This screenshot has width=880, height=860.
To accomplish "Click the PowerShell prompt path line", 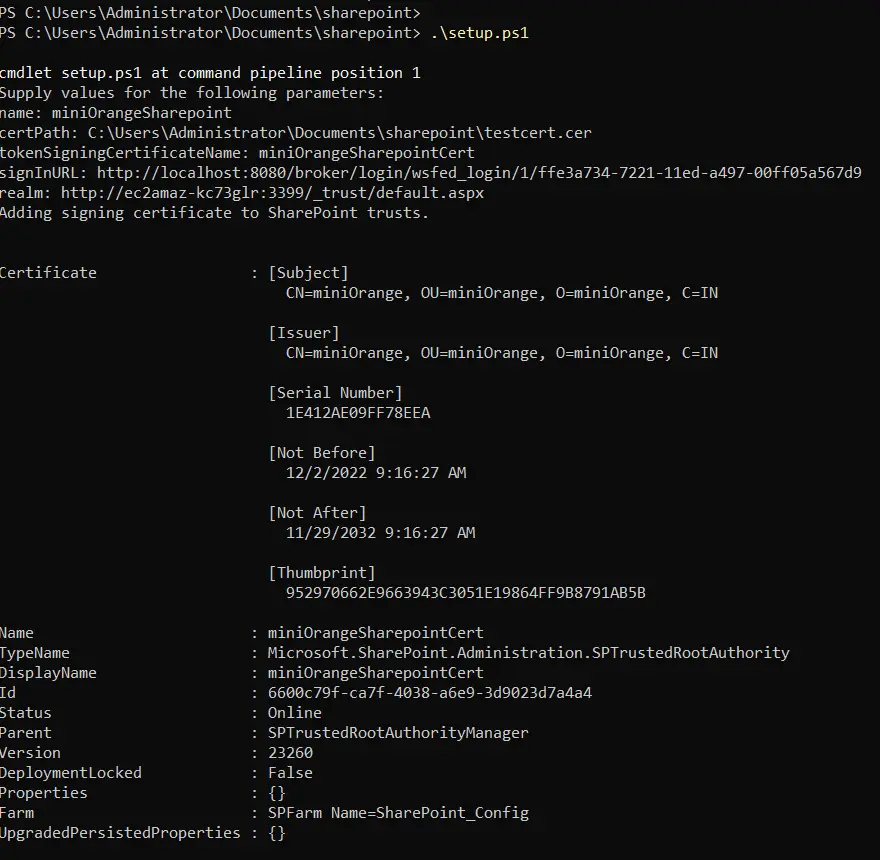I will [210, 12].
